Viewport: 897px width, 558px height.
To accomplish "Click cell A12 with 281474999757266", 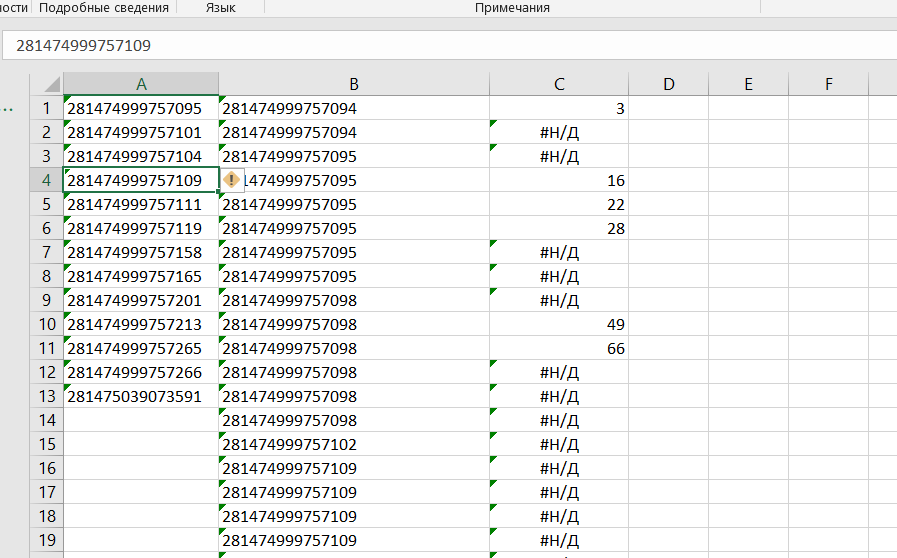I will pos(141,373).
